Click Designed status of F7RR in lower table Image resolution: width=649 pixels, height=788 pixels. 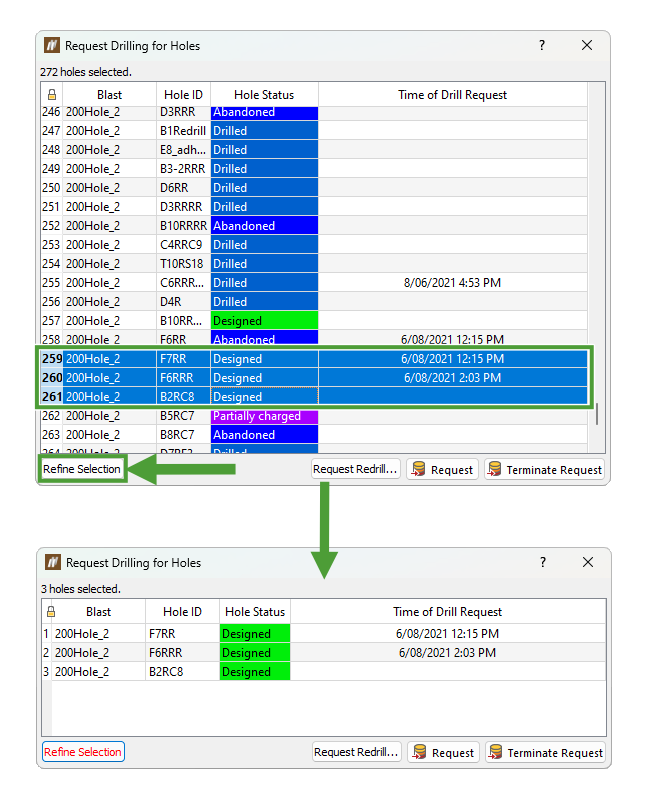(255, 634)
